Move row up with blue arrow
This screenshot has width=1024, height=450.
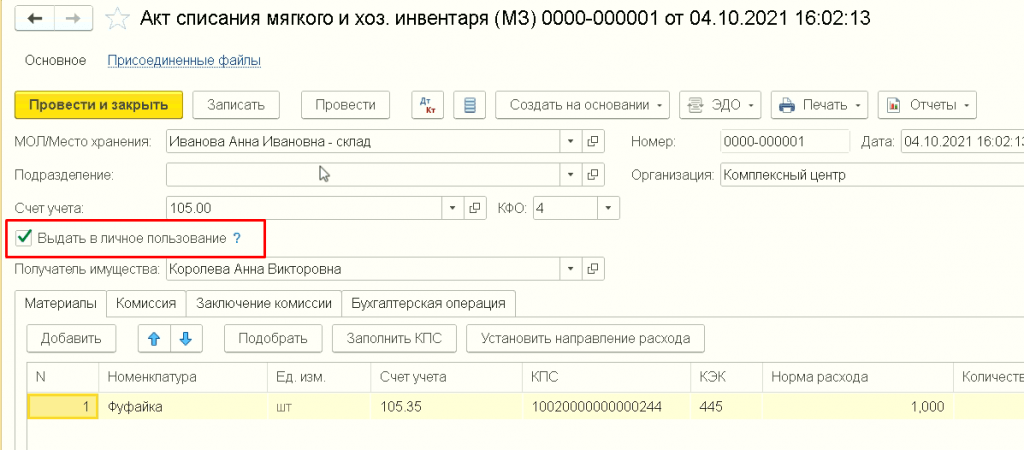coord(153,338)
